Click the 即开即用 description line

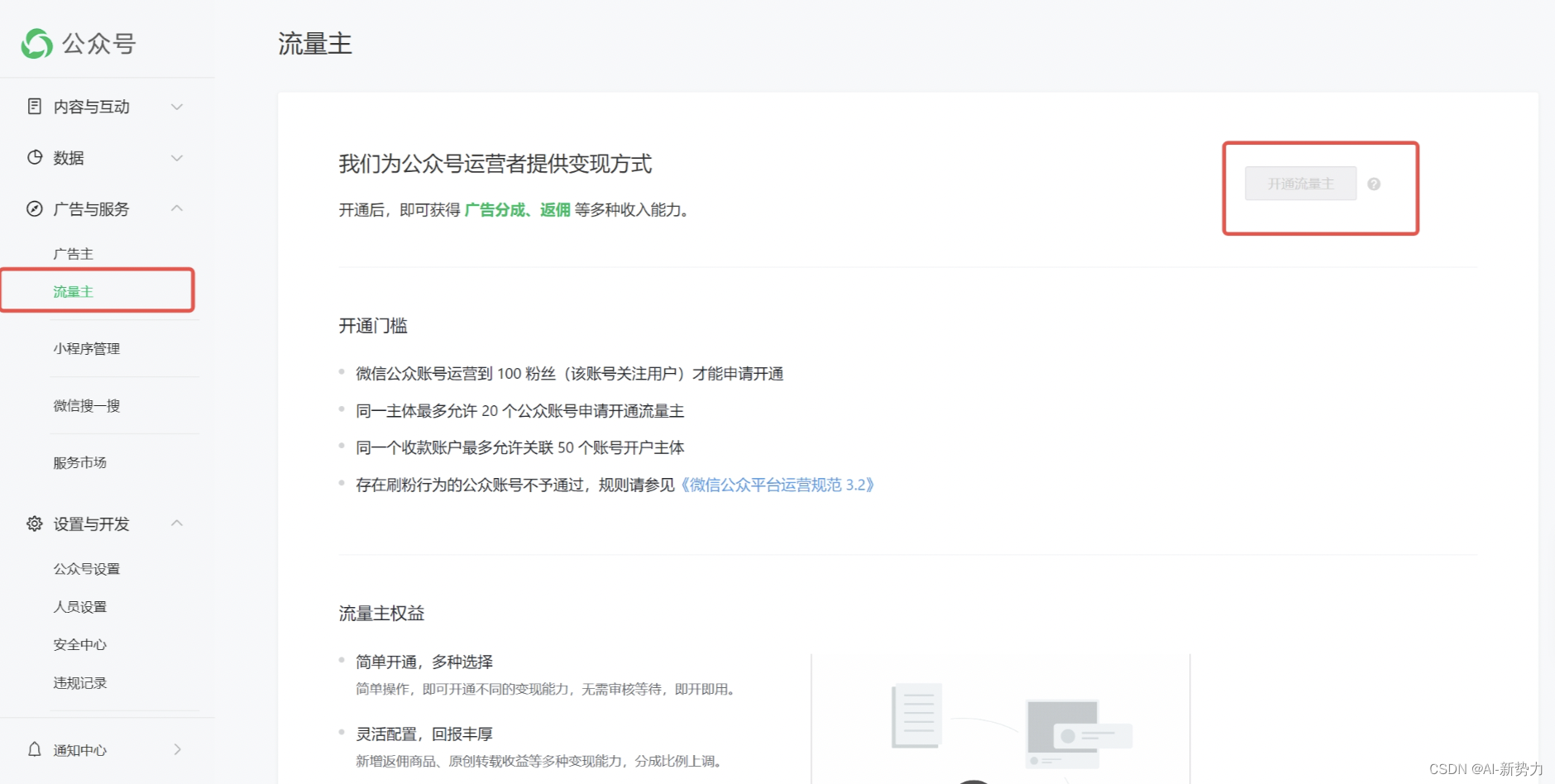548,690
